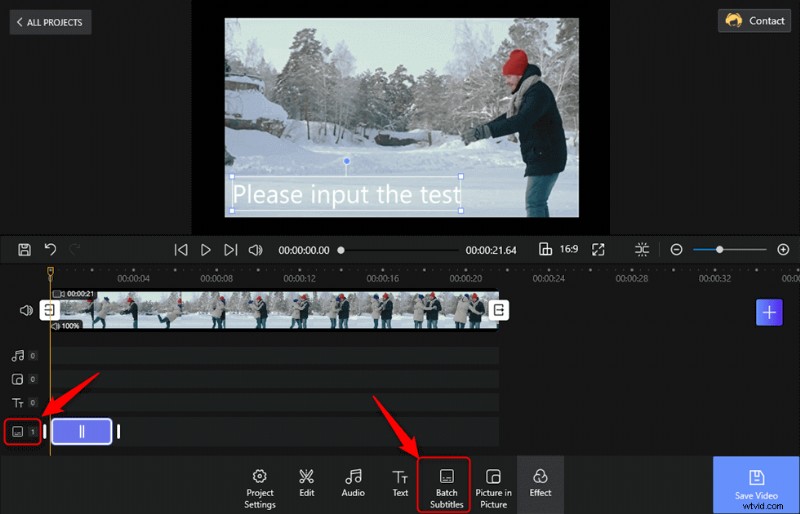Click the split clip icon
This screenshot has height=514, width=800.
pos(642,249)
